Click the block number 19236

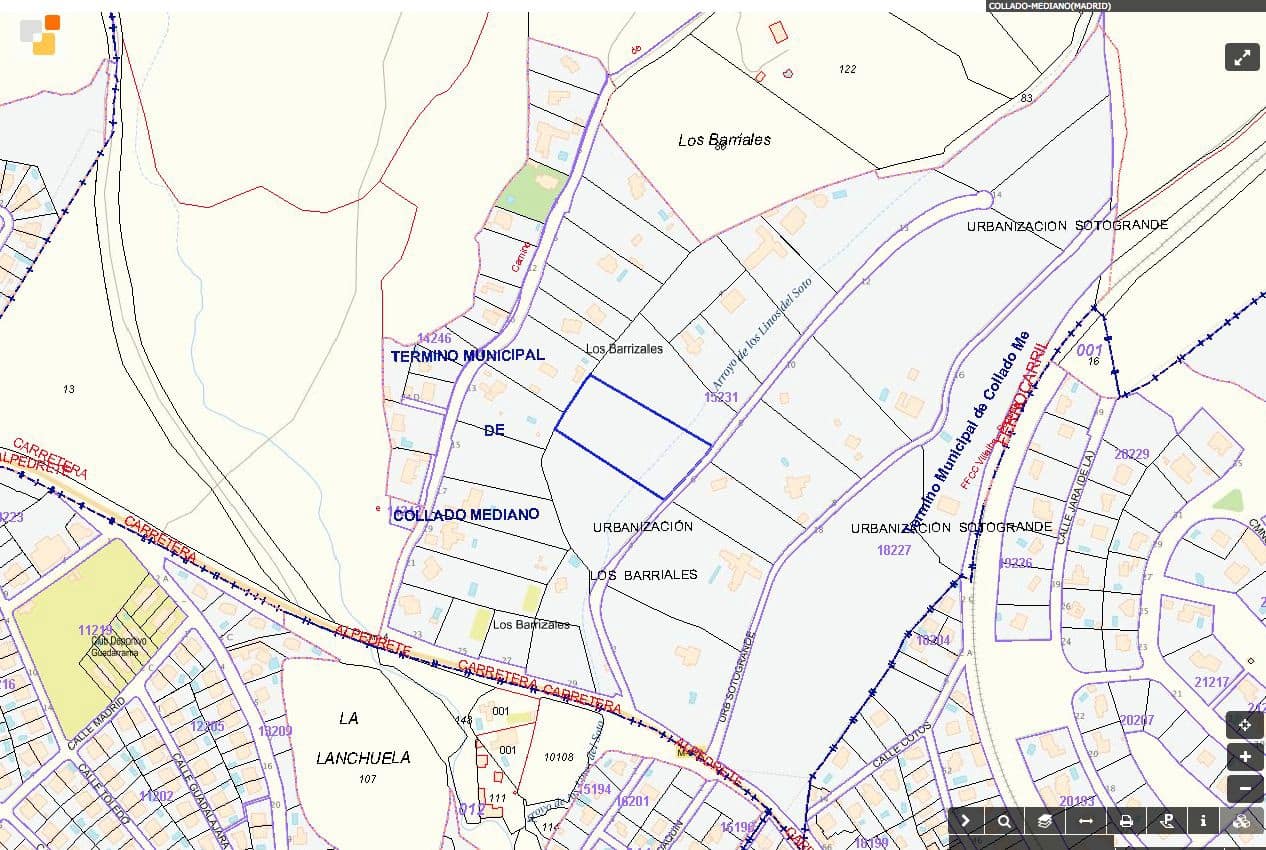1015,563
